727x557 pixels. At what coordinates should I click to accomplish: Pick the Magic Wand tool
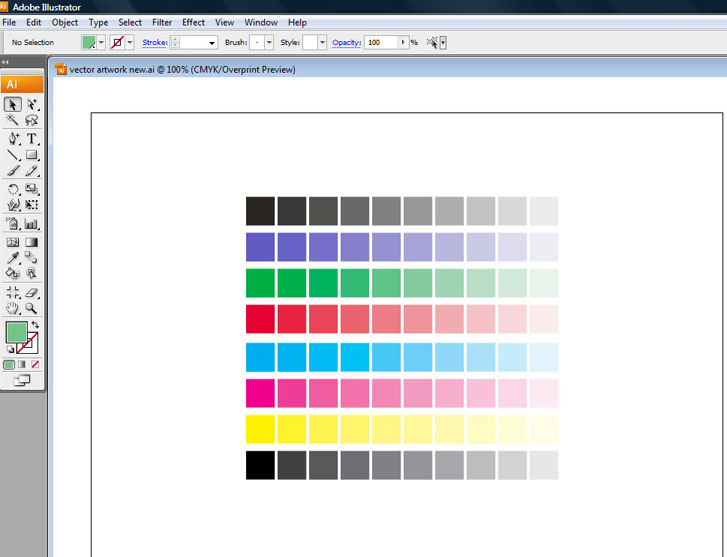[x=13, y=120]
